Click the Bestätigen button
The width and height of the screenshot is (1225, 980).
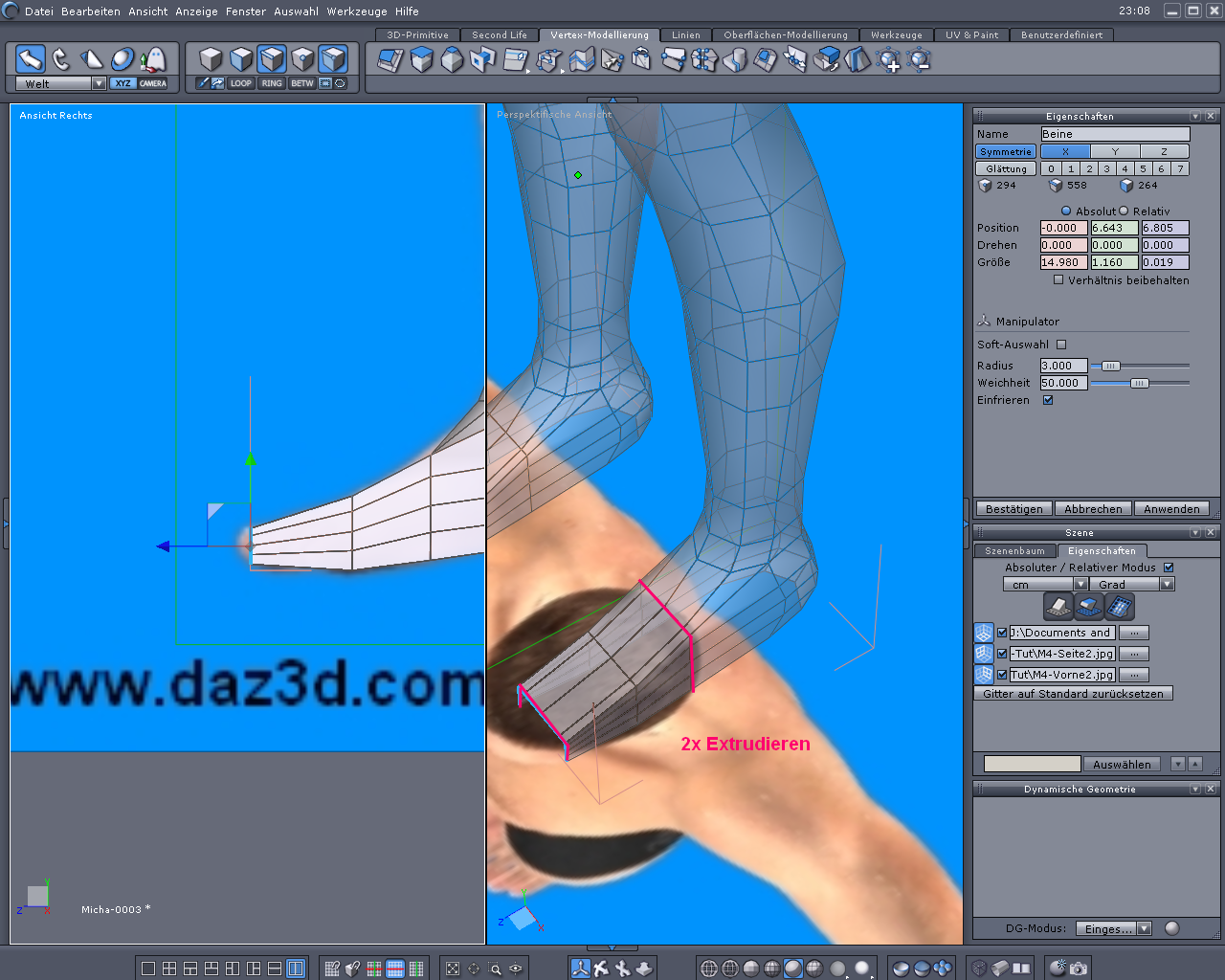coord(1014,508)
